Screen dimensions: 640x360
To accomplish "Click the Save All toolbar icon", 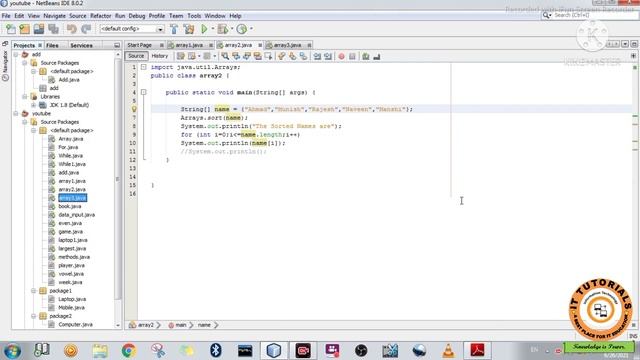I will [x=53, y=29].
